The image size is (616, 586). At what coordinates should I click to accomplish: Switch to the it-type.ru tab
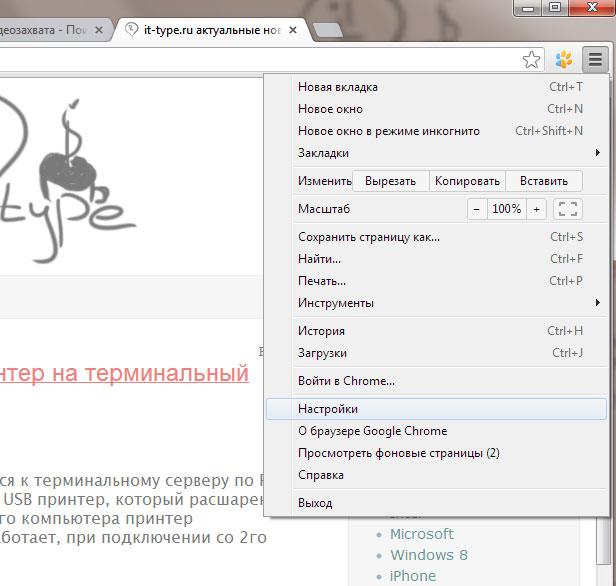212,30
